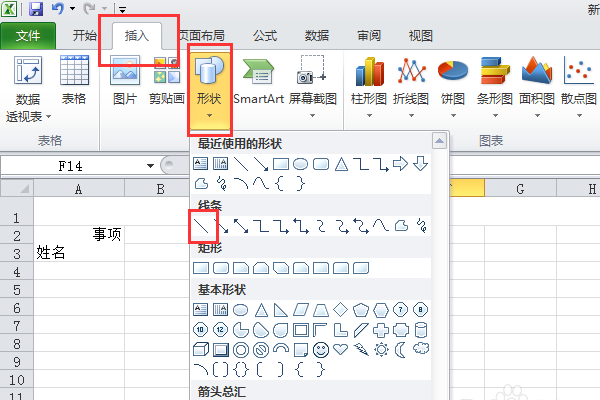Select Rectangle shape under 矩形
This screenshot has height=400, width=600.
click(x=201, y=268)
